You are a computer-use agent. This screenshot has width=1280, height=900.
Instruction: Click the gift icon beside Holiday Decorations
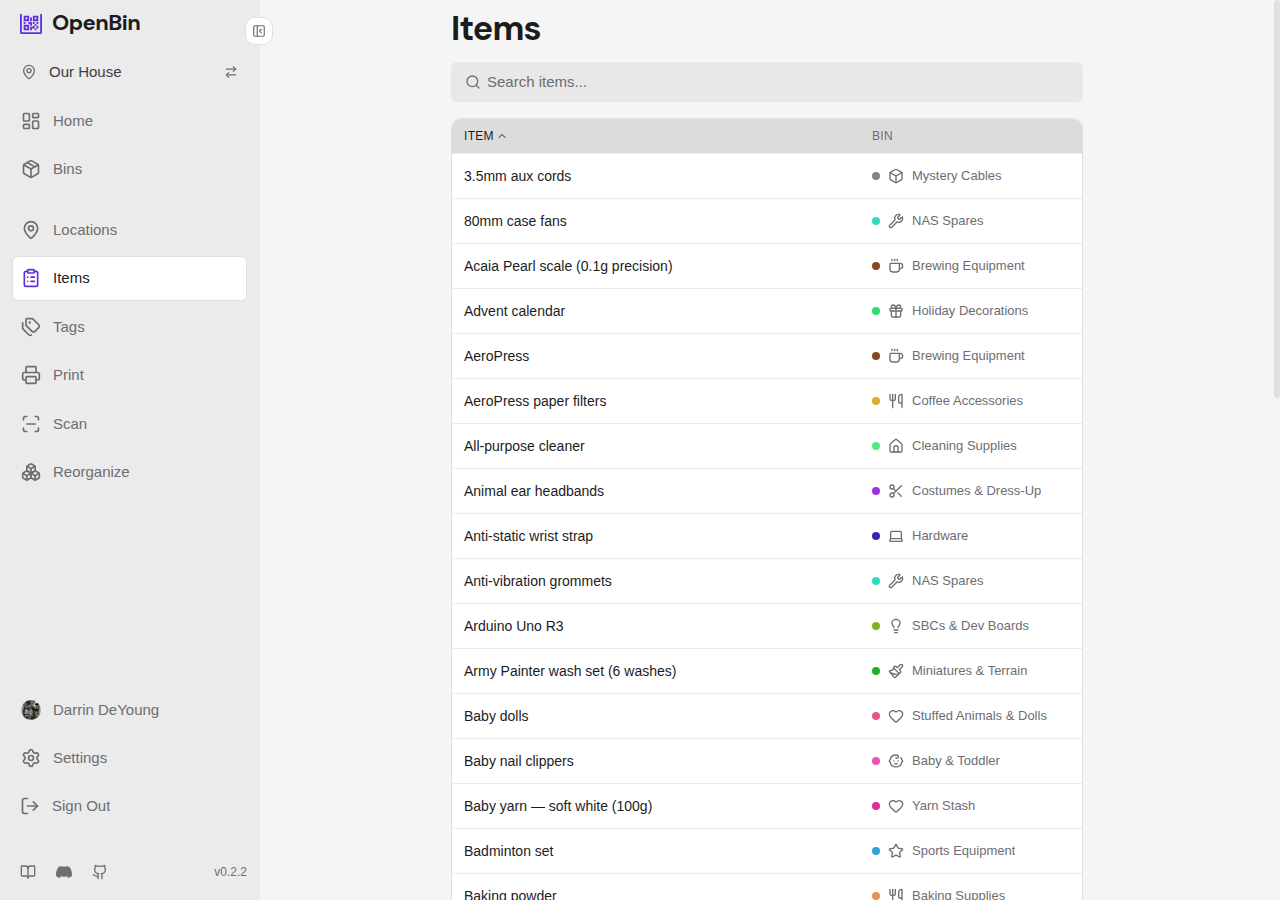pyautogui.click(x=895, y=310)
